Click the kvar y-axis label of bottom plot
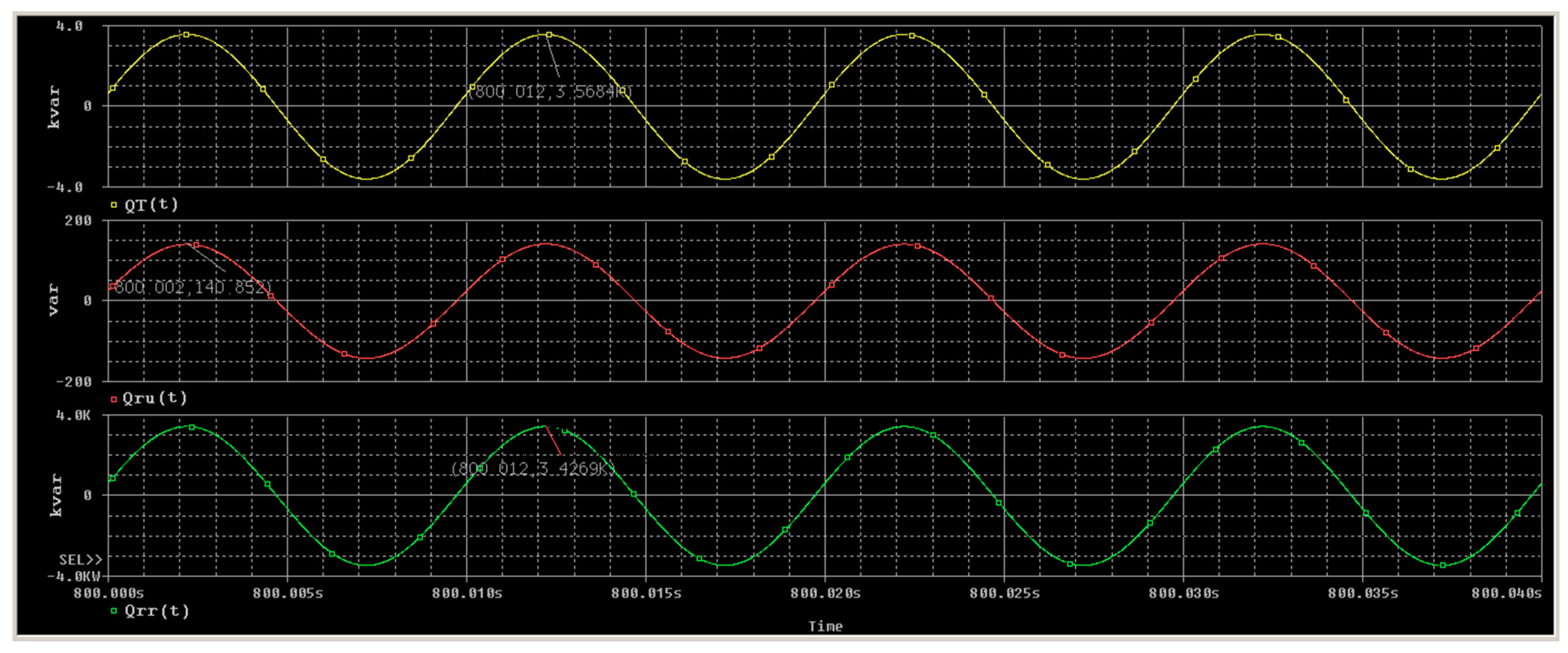Image resolution: width=1568 pixels, height=653 pixels. point(56,495)
